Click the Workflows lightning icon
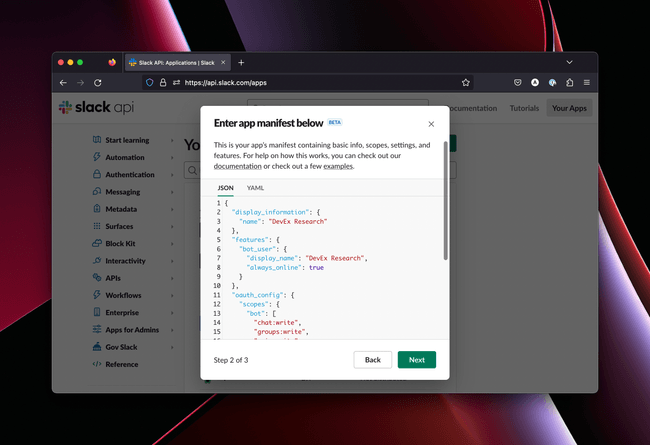This screenshot has height=445, width=650. coord(97,295)
